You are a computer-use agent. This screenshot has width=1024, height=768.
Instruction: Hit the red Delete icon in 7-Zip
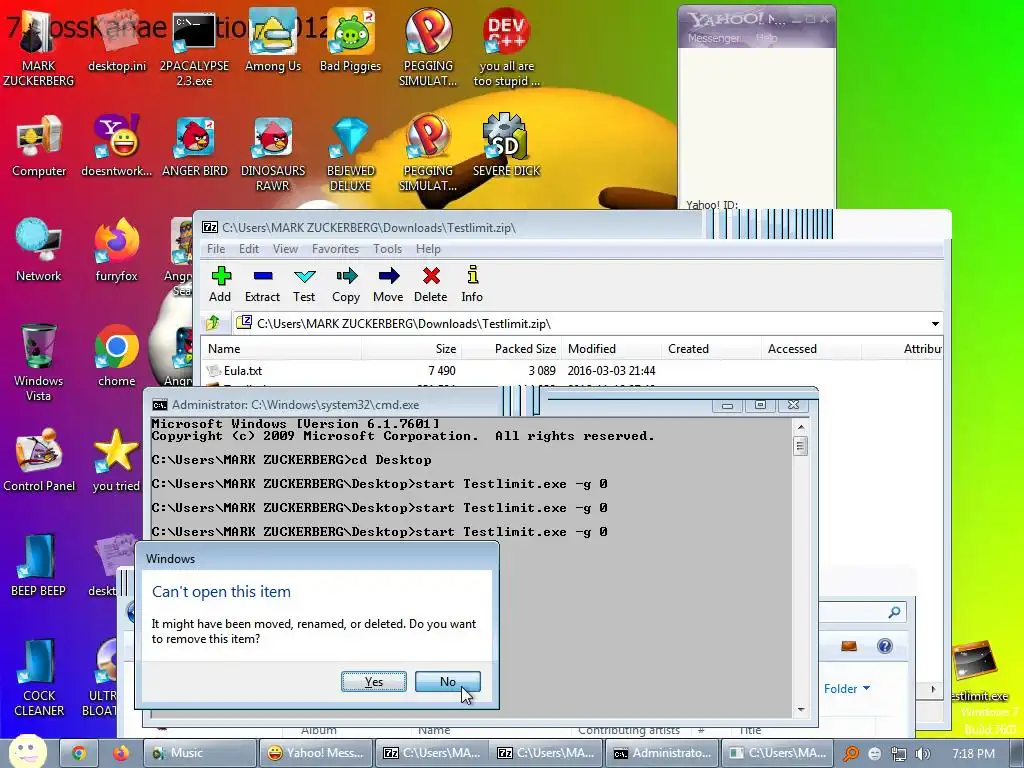click(x=430, y=283)
